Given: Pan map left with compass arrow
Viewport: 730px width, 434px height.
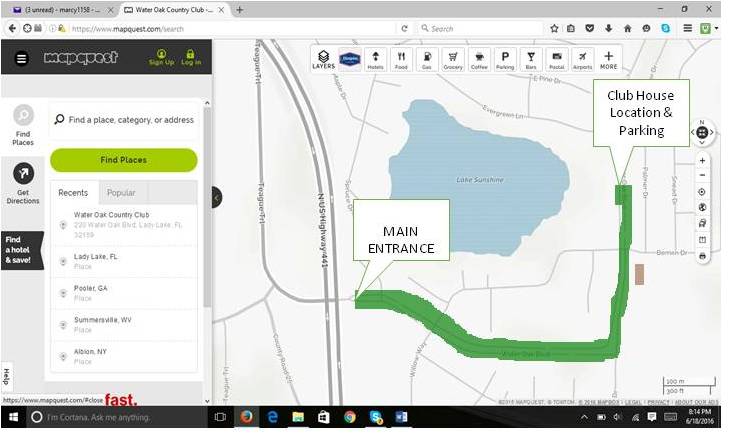Looking at the screenshot, I should coord(693,133).
